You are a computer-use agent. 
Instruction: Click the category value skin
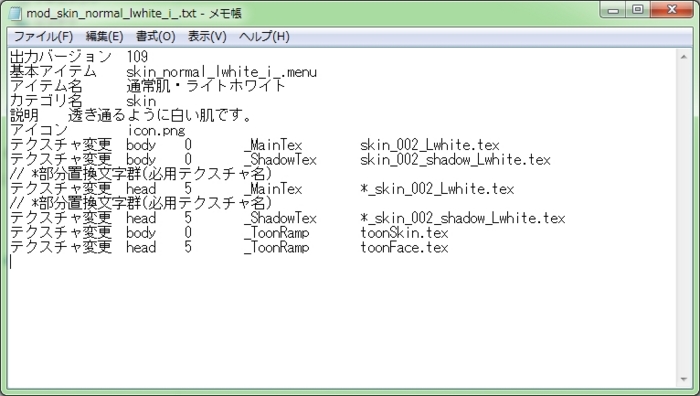click(141, 101)
